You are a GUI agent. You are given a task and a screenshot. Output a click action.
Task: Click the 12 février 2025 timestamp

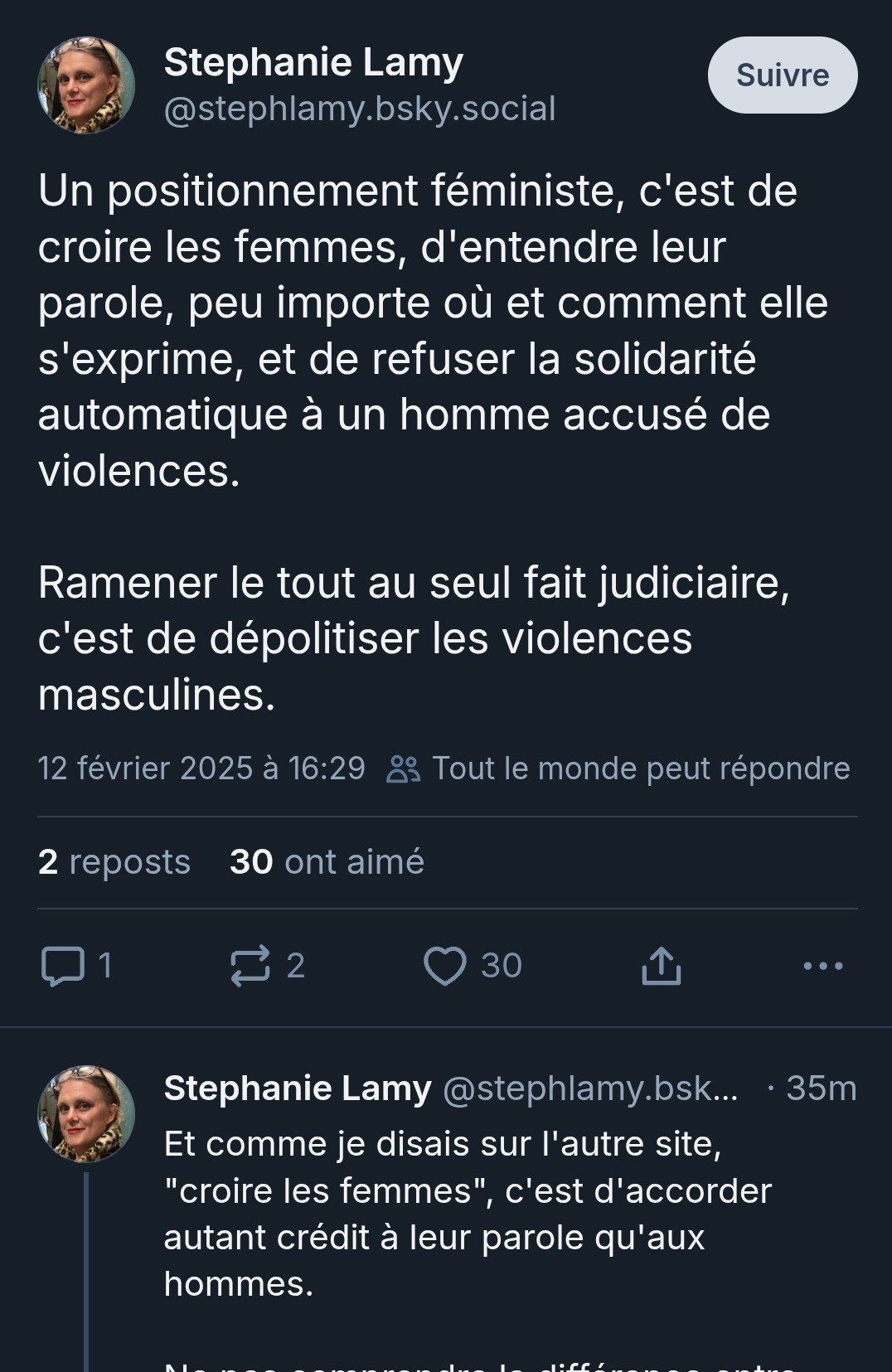pos(201,768)
